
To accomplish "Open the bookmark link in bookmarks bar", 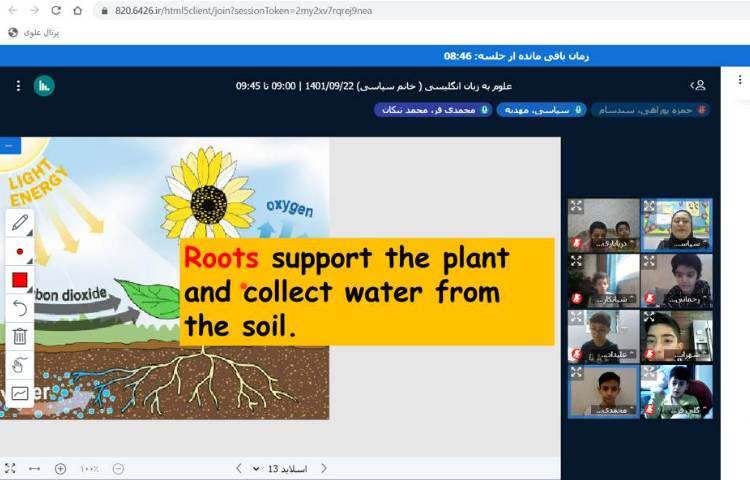I will [34, 32].
